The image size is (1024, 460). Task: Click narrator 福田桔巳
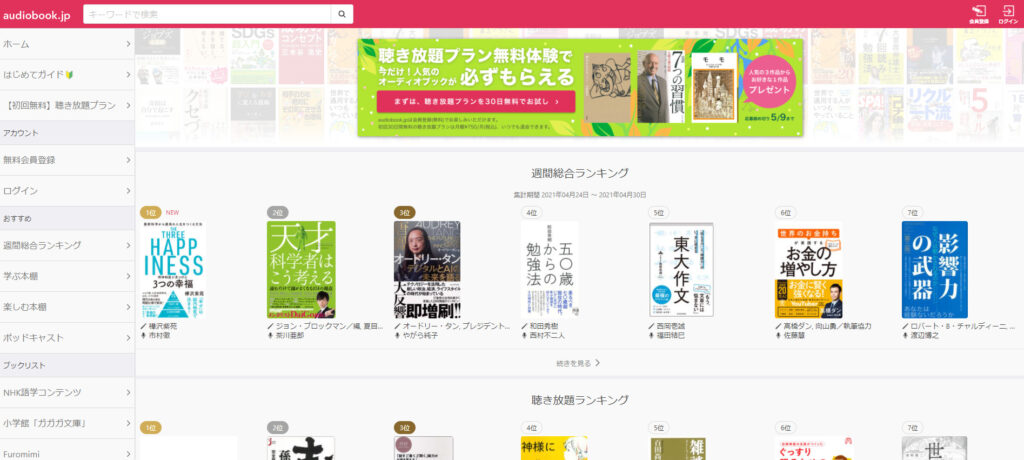pos(671,336)
